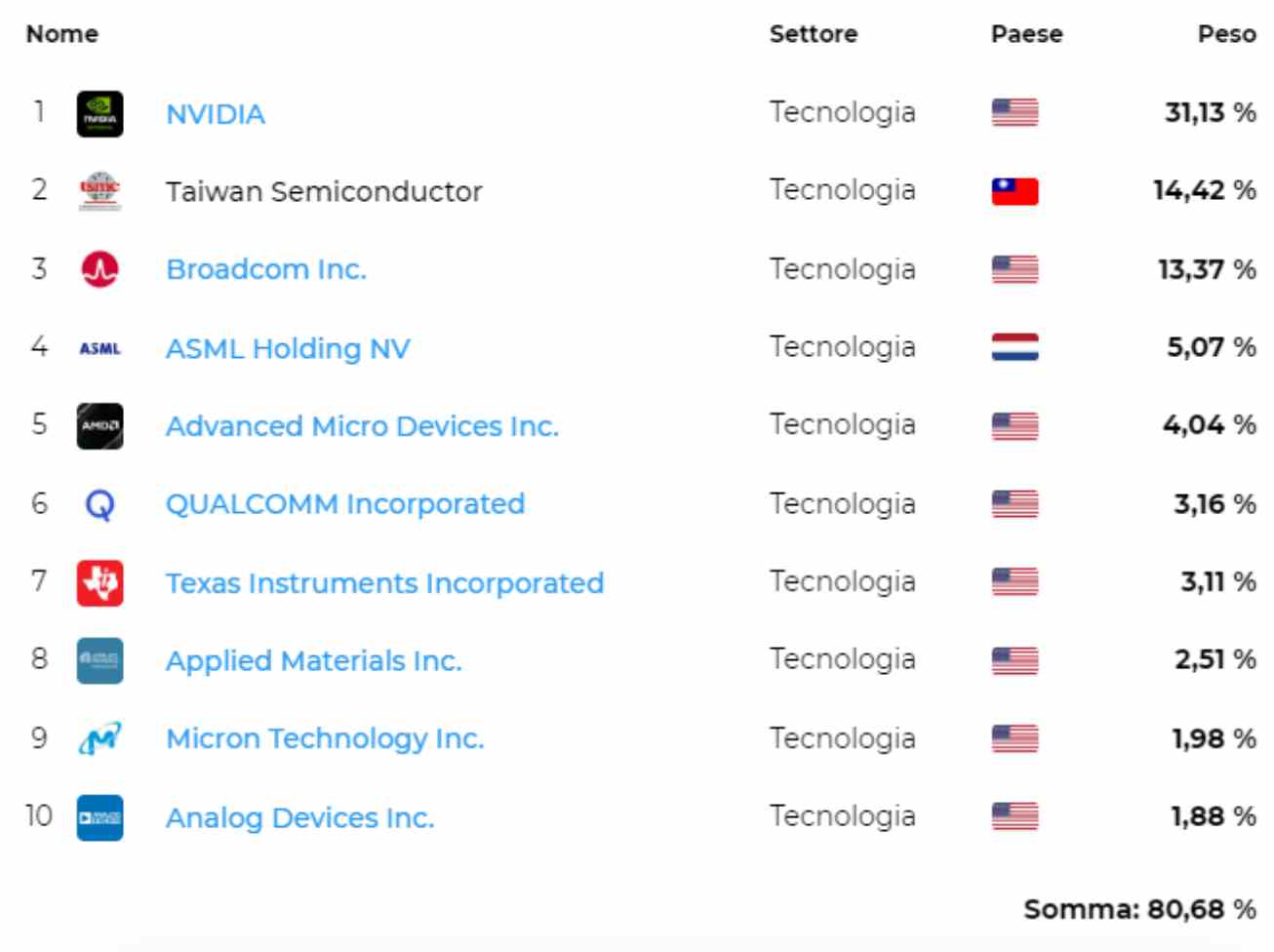
Task: Click the Micron Technology logo icon
Action: (100, 739)
